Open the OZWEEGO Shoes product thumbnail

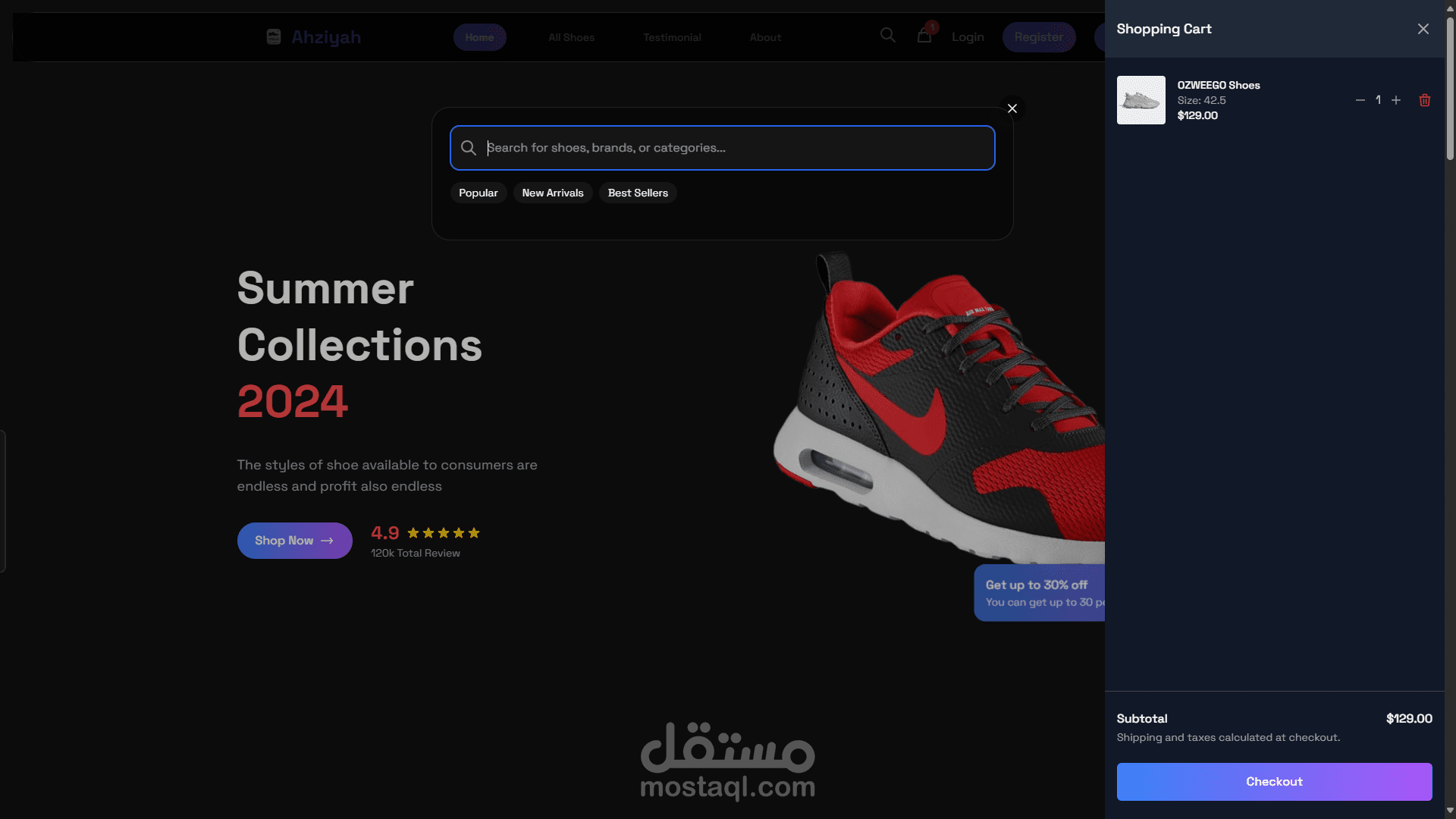click(x=1141, y=100)
